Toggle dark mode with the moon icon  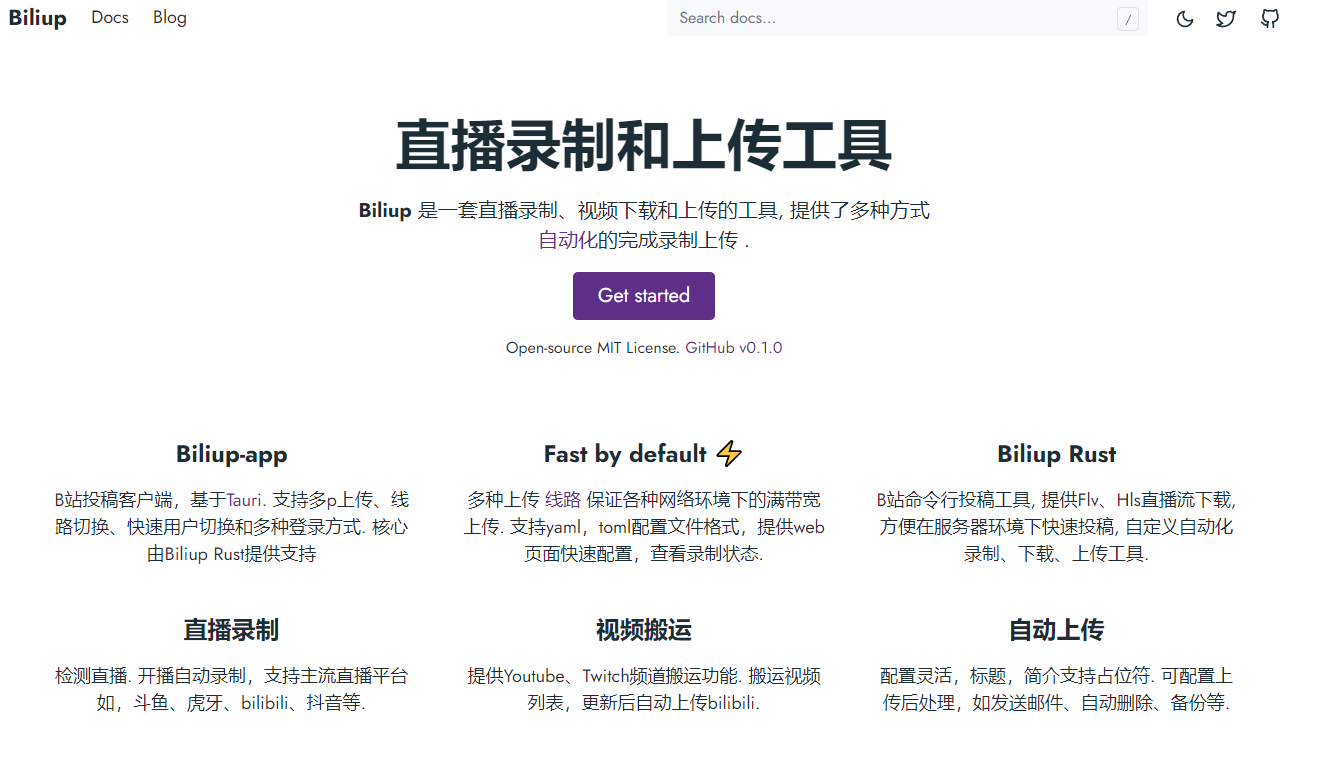click(1185, 19)
